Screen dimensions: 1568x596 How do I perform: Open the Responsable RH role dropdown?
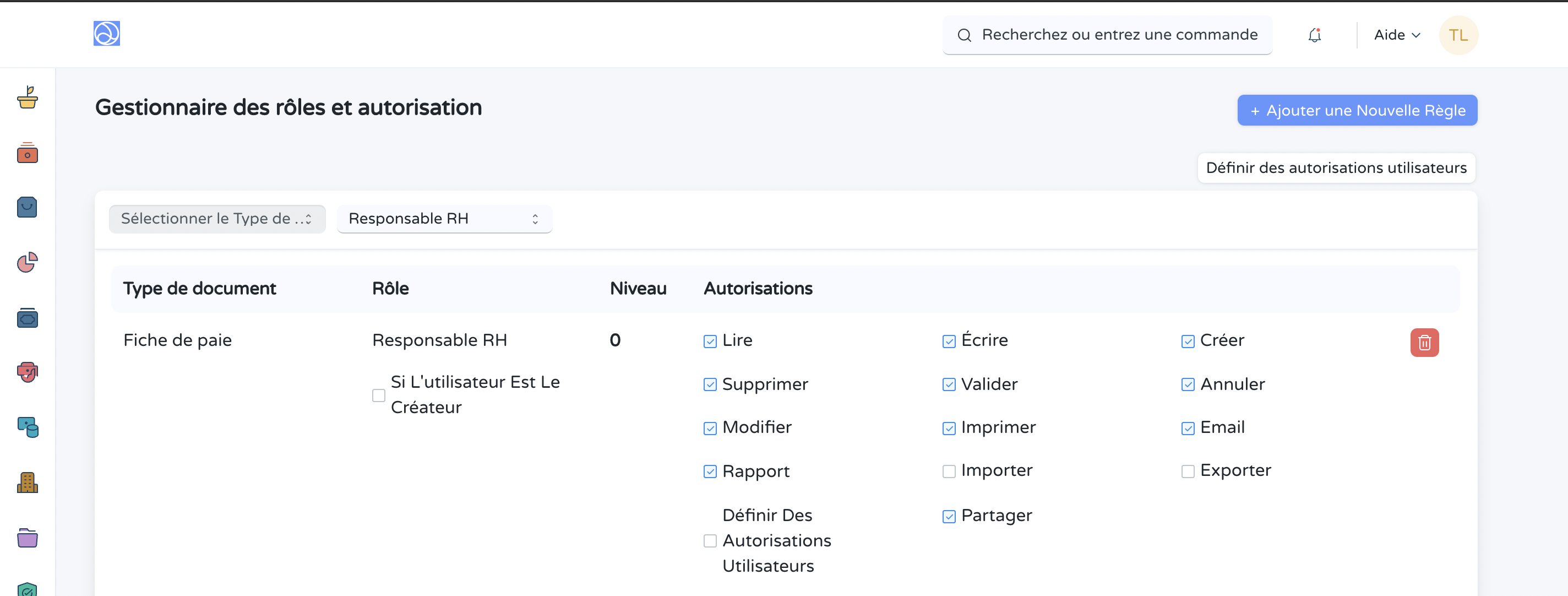(x=444, y=219)
